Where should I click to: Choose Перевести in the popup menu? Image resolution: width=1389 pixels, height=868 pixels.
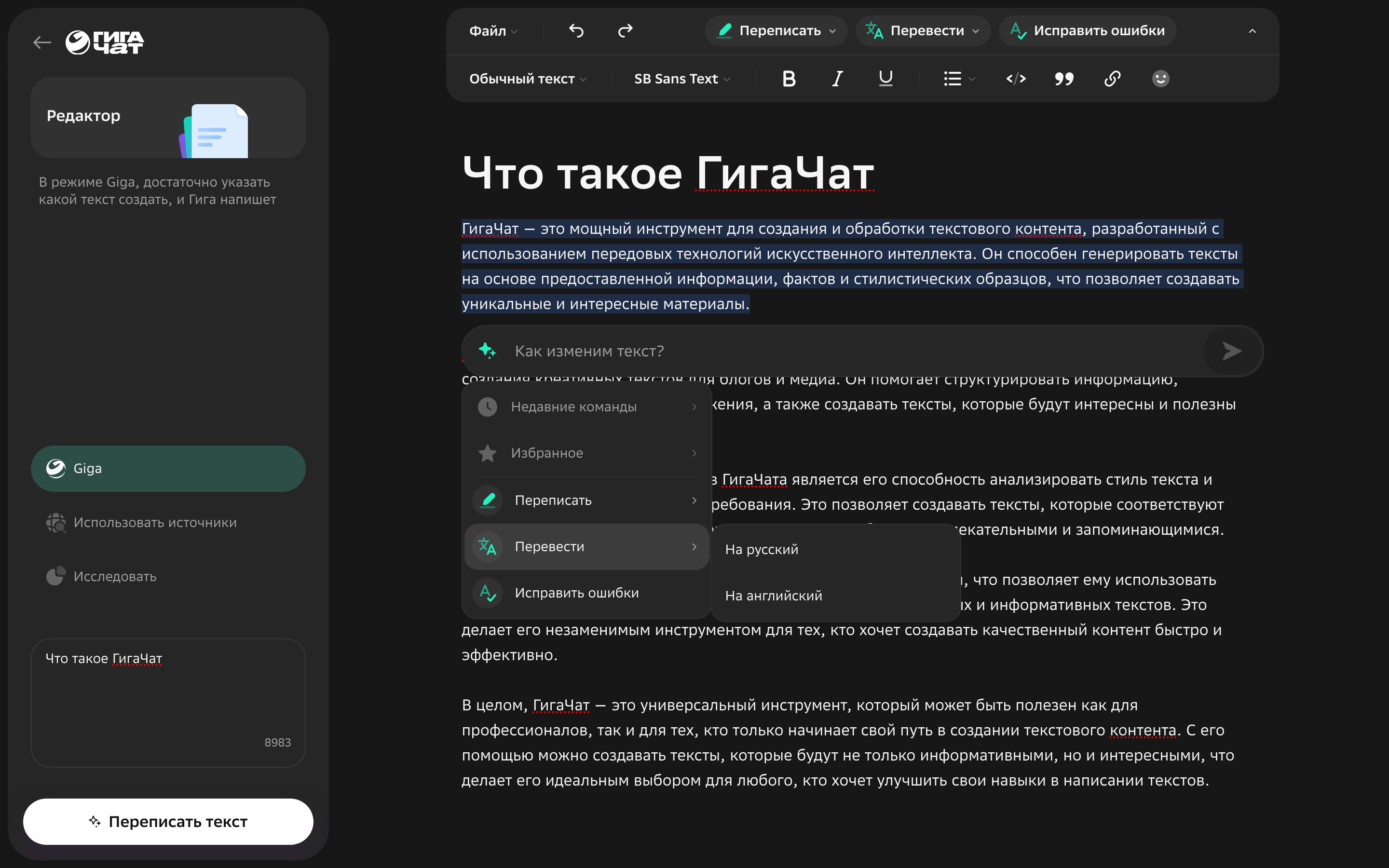pyautogui.click(x=586, y=546)
